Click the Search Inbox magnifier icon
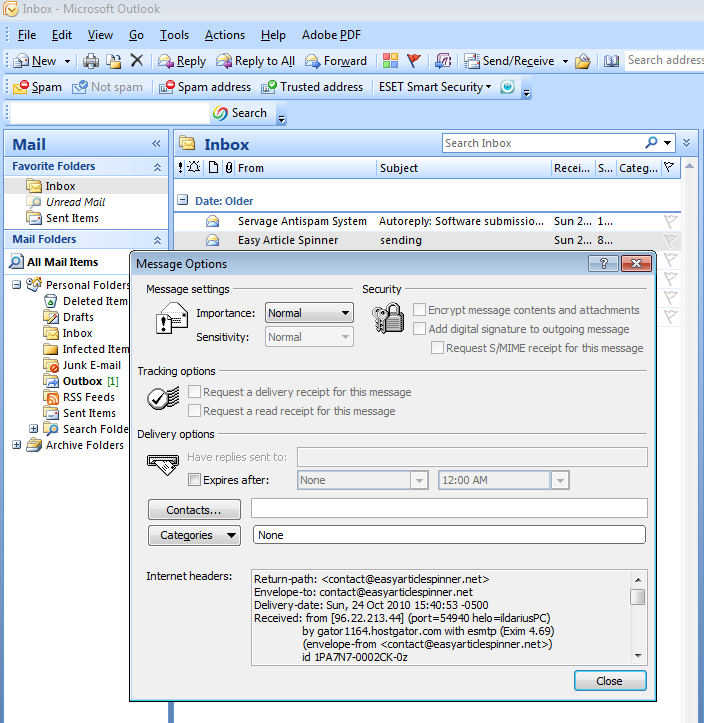Viewport: 704px width, 723px height. (x=651, y=143)
